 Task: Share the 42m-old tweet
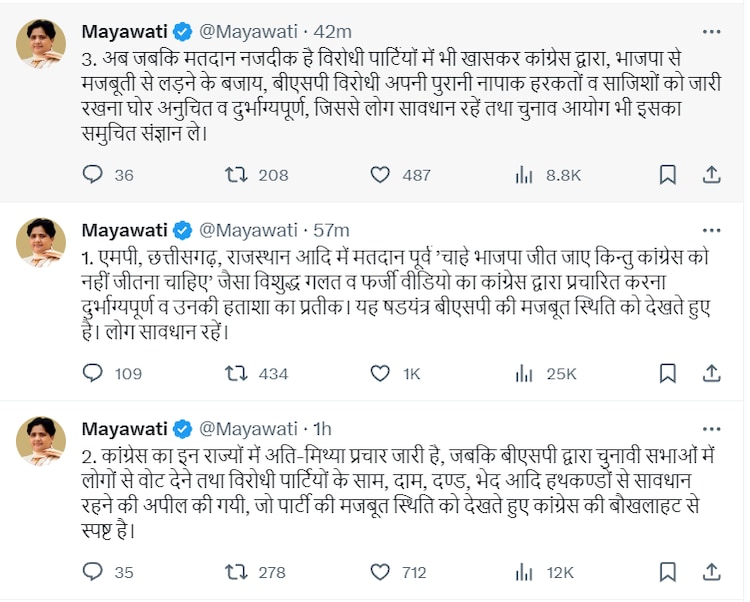click(x=711, y=175)
